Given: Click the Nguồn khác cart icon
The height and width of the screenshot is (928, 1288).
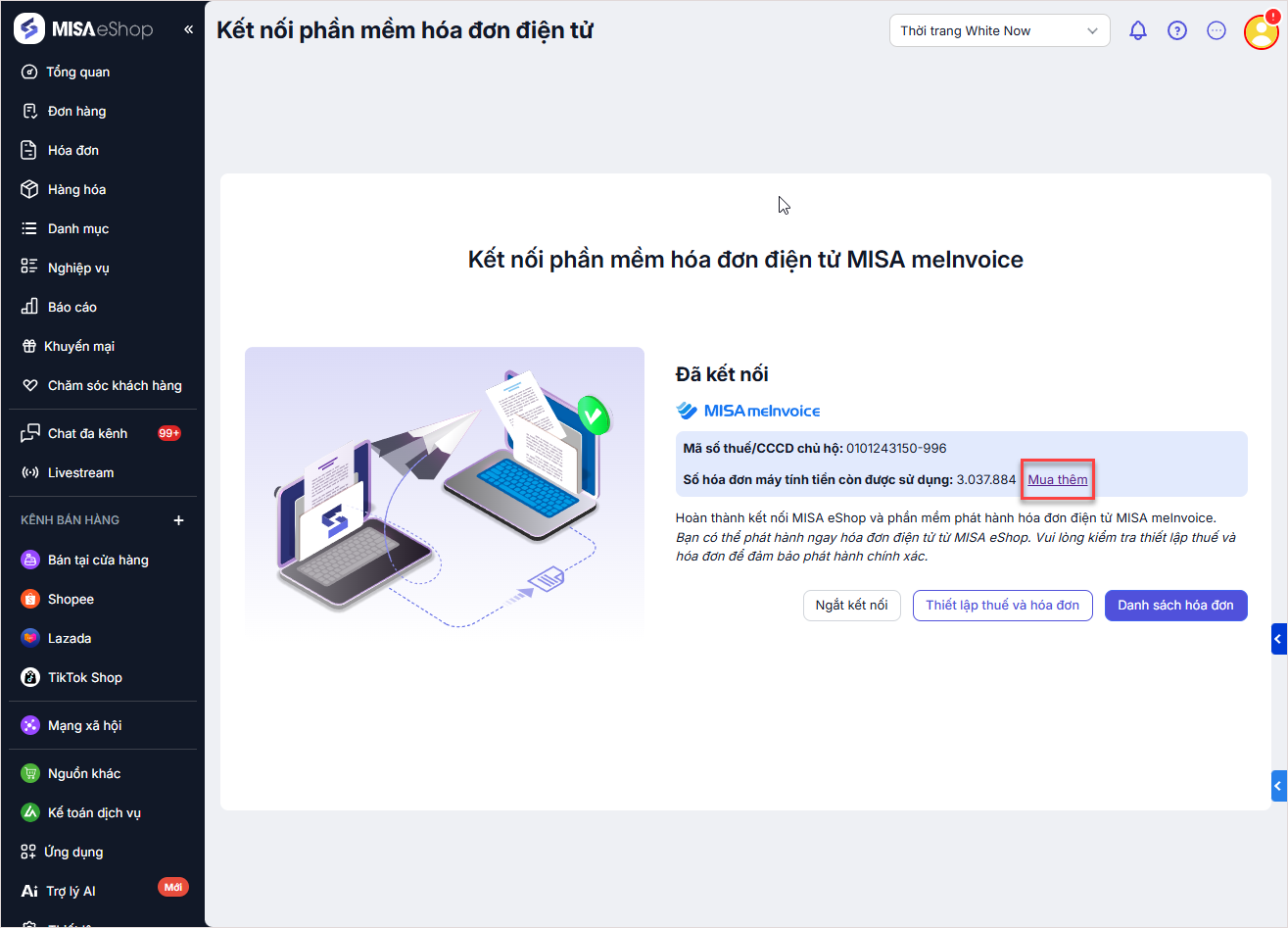Looking at the screenshot, I should point(30,773).
